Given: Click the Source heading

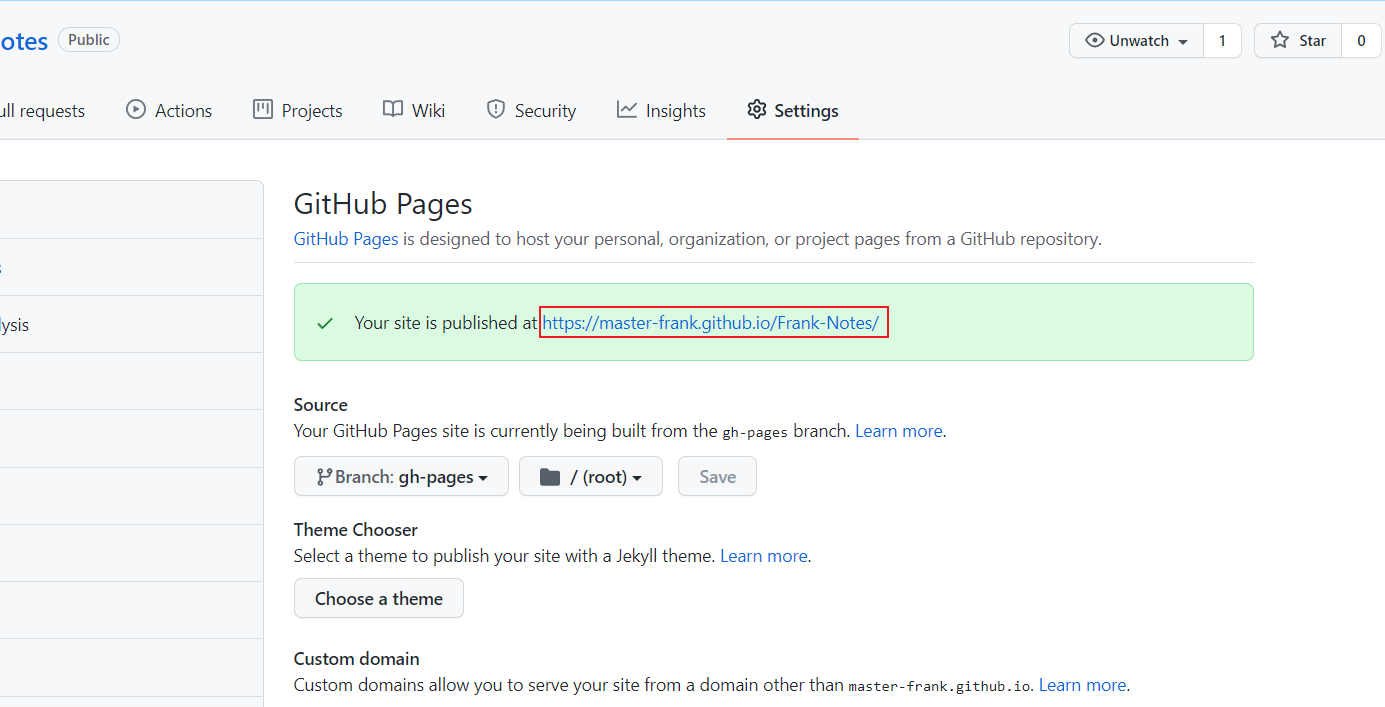Looking at the screenshot, I should [321, 405].
